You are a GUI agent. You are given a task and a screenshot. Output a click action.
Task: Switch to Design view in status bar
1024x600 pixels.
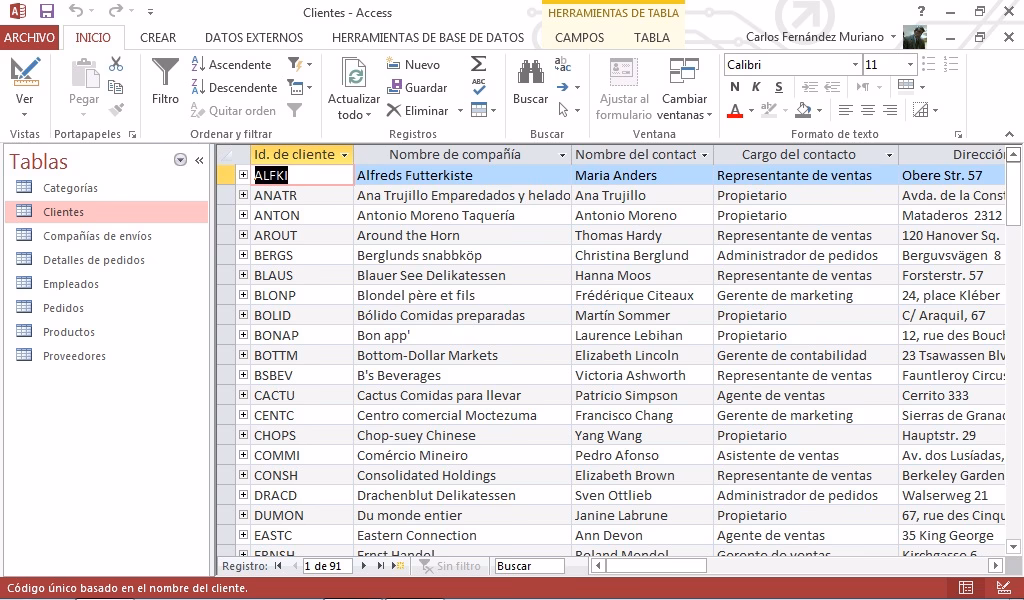1003,588
